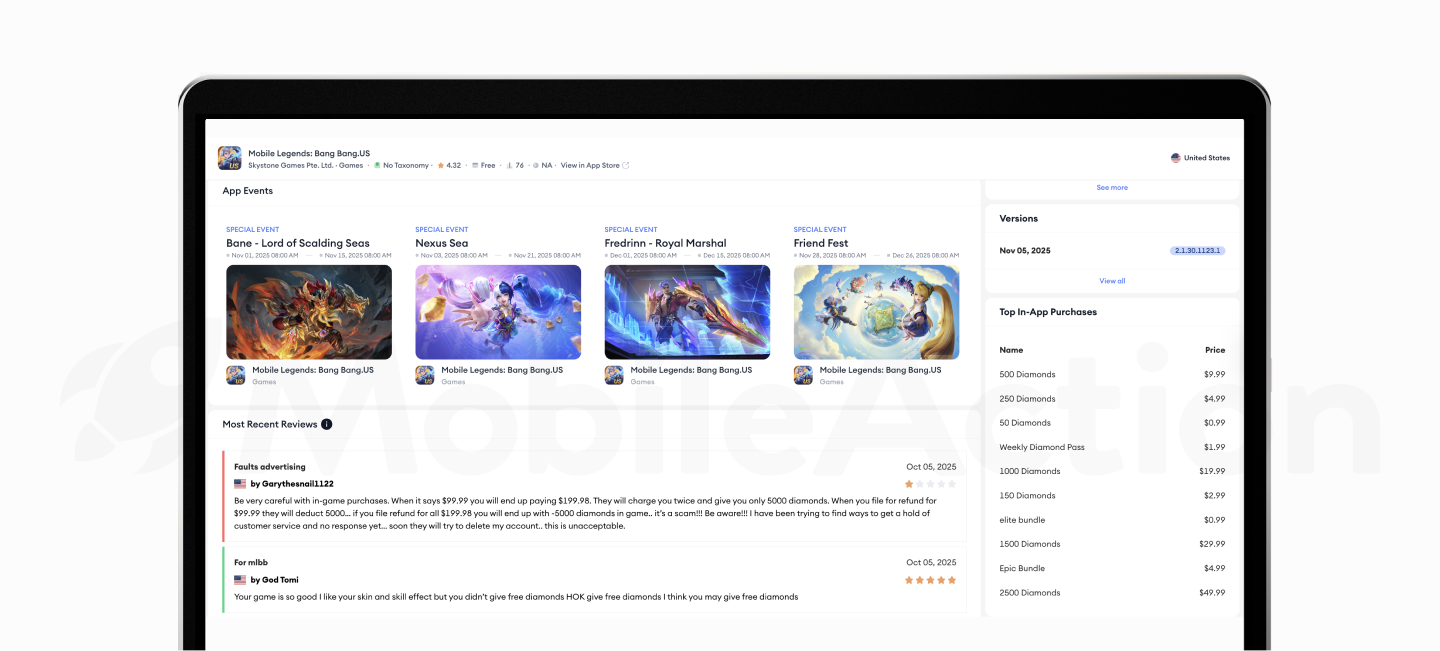The width and height of the screenshot is (1440, 651).
Task: Click the app icon under the Nexus Sea event
Action: coord(425,375)
